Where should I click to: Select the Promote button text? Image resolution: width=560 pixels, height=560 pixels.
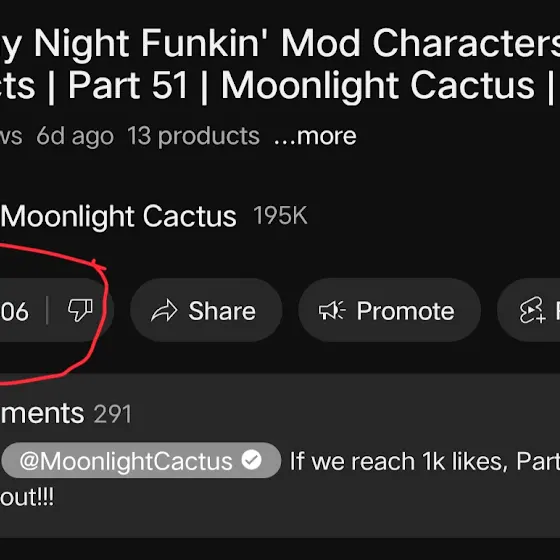tap(405, 311)
